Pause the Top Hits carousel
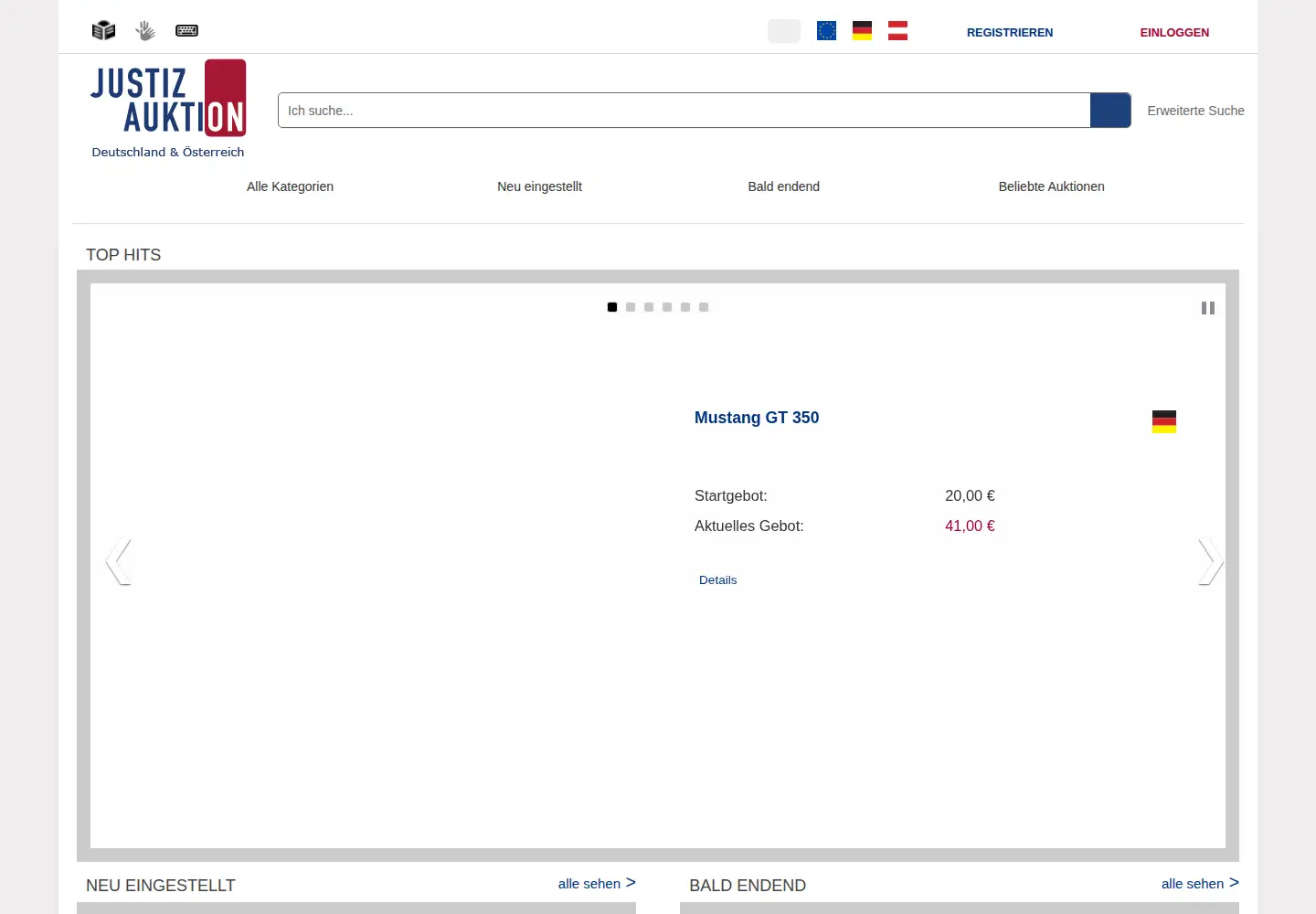 [1208, 308]
